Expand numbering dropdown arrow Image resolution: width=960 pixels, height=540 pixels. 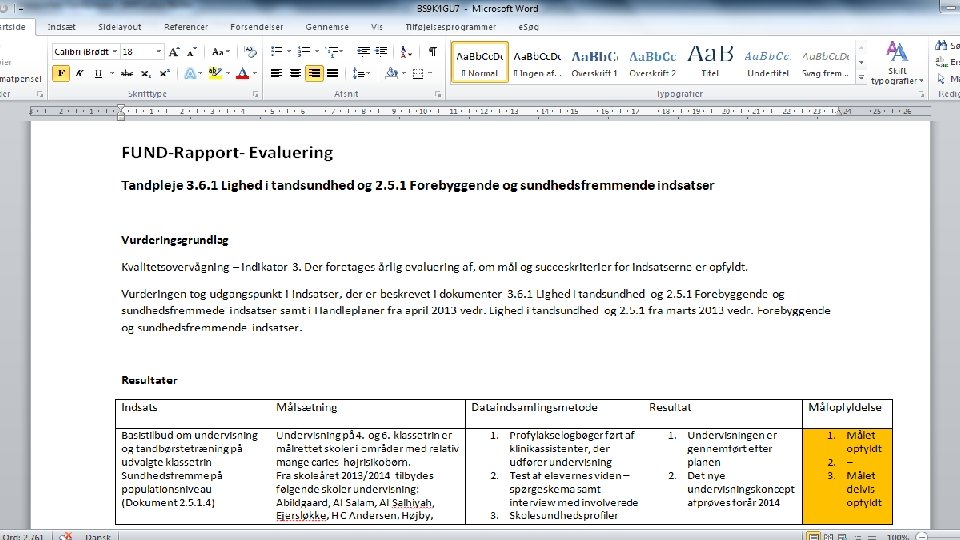[x=317, y=51]
